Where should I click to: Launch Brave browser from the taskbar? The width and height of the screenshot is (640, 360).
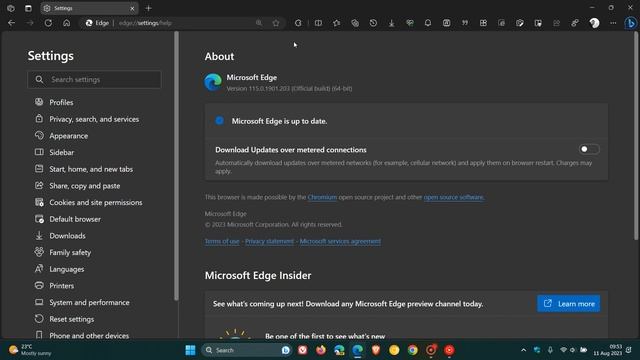click(x=376, y=350)
